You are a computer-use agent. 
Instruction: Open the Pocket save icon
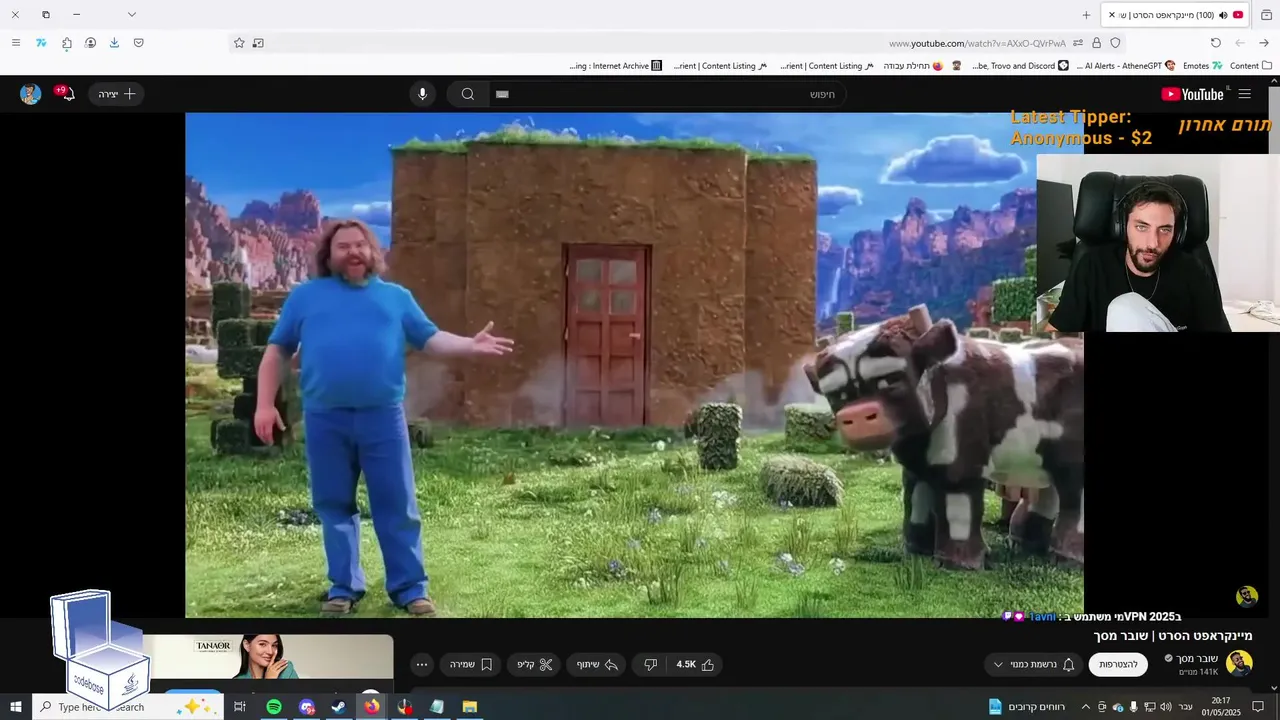coord(138,43)
